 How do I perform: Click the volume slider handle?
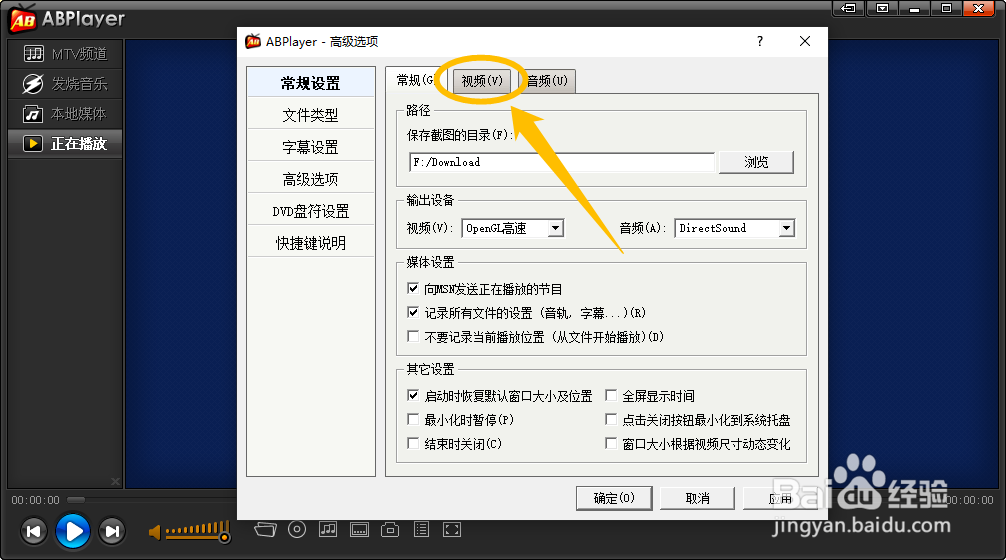(x=225, y=537)
